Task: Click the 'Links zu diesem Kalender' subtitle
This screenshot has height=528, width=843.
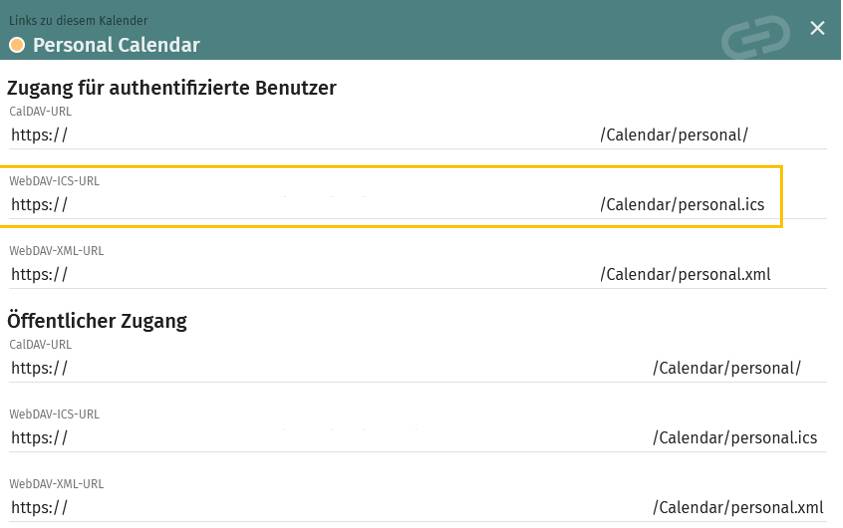Action: pyautogui.click(x=78, y=20)
